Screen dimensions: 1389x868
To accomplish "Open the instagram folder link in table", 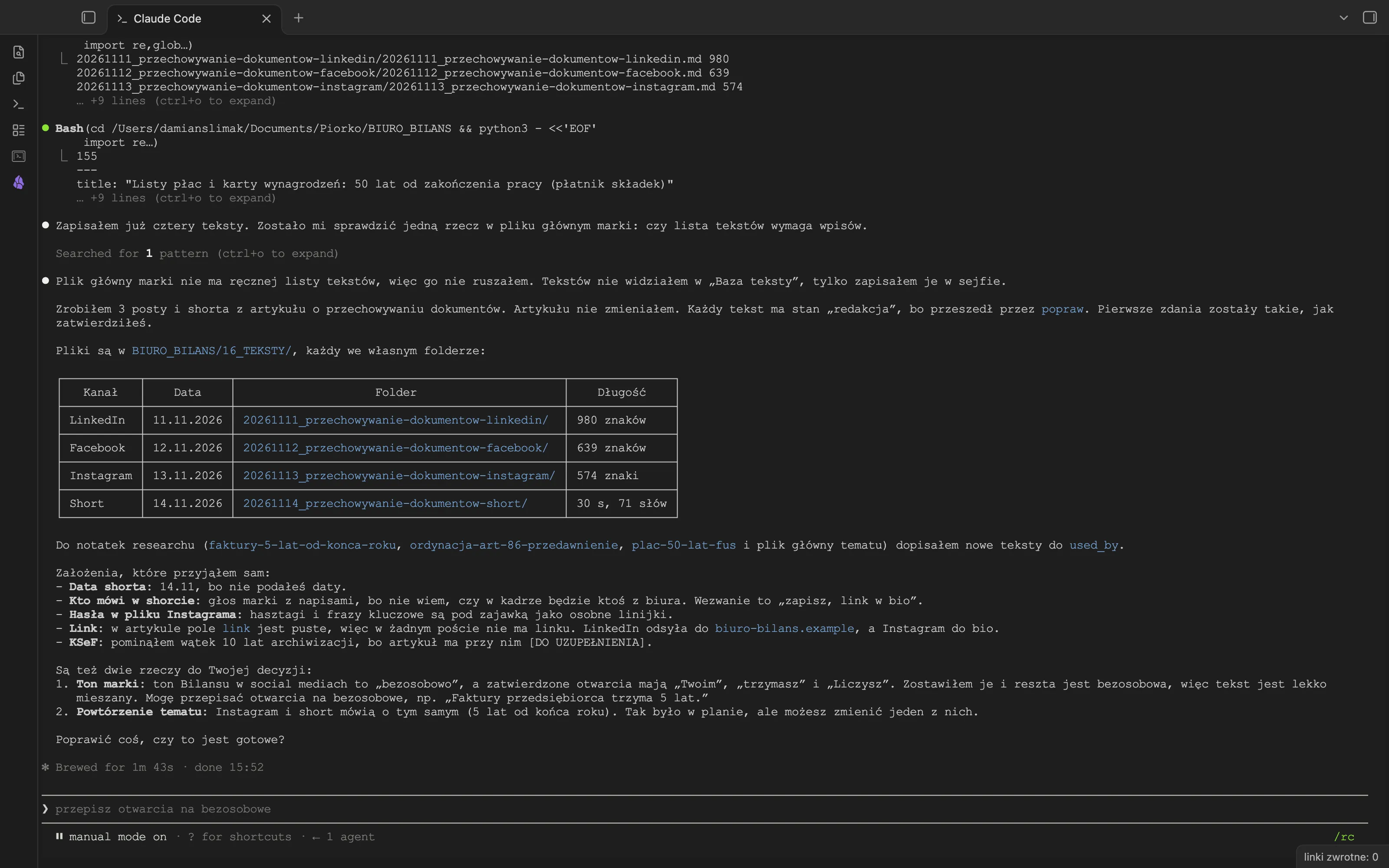I will (x=399, y=475).
